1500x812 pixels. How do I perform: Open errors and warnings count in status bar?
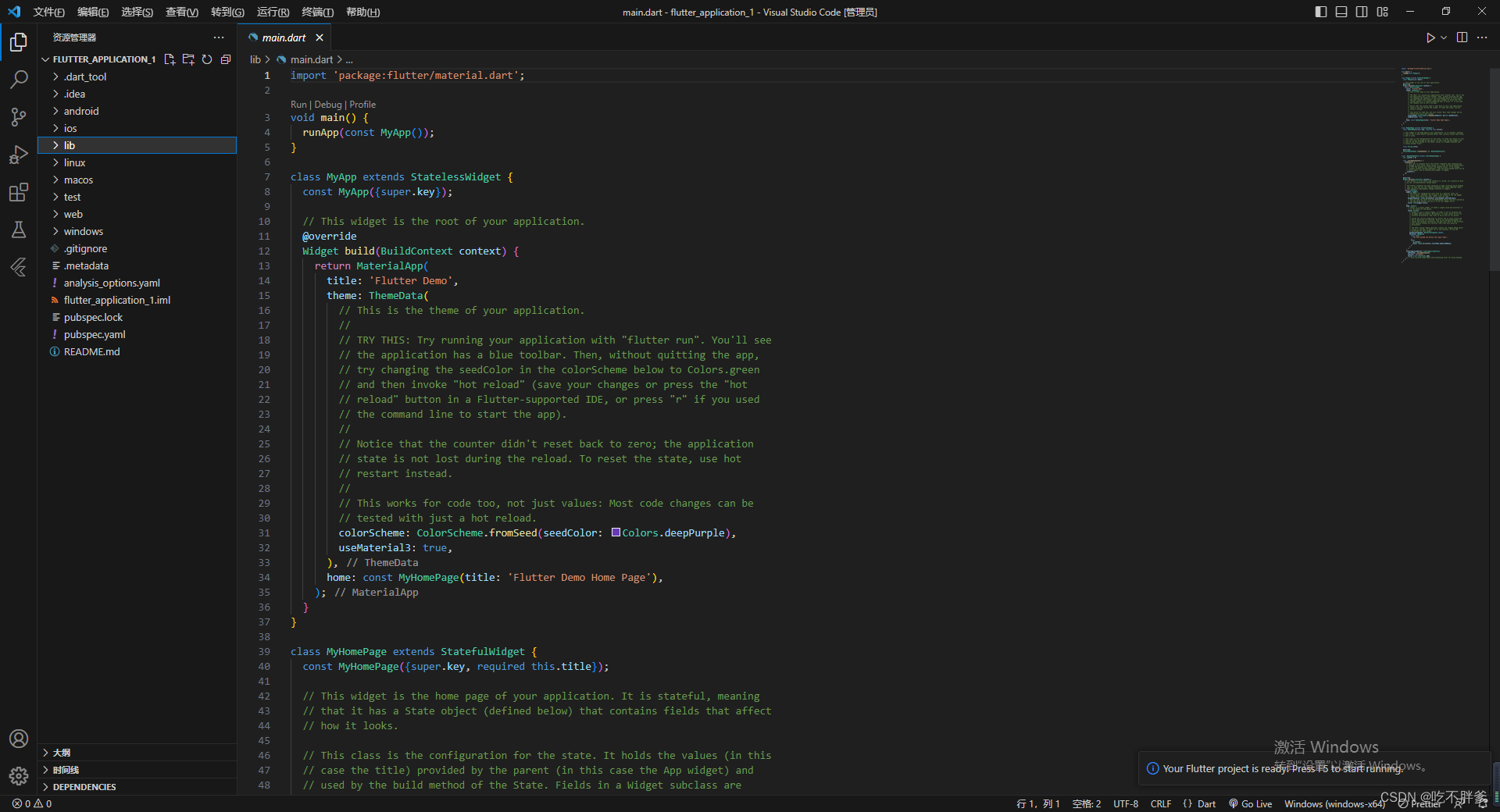point(32,803)
